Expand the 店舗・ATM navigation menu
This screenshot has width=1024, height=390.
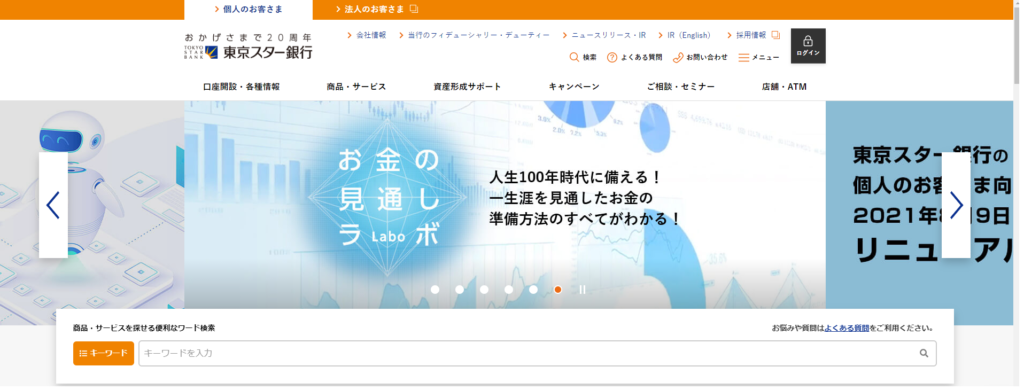[784, 87]
